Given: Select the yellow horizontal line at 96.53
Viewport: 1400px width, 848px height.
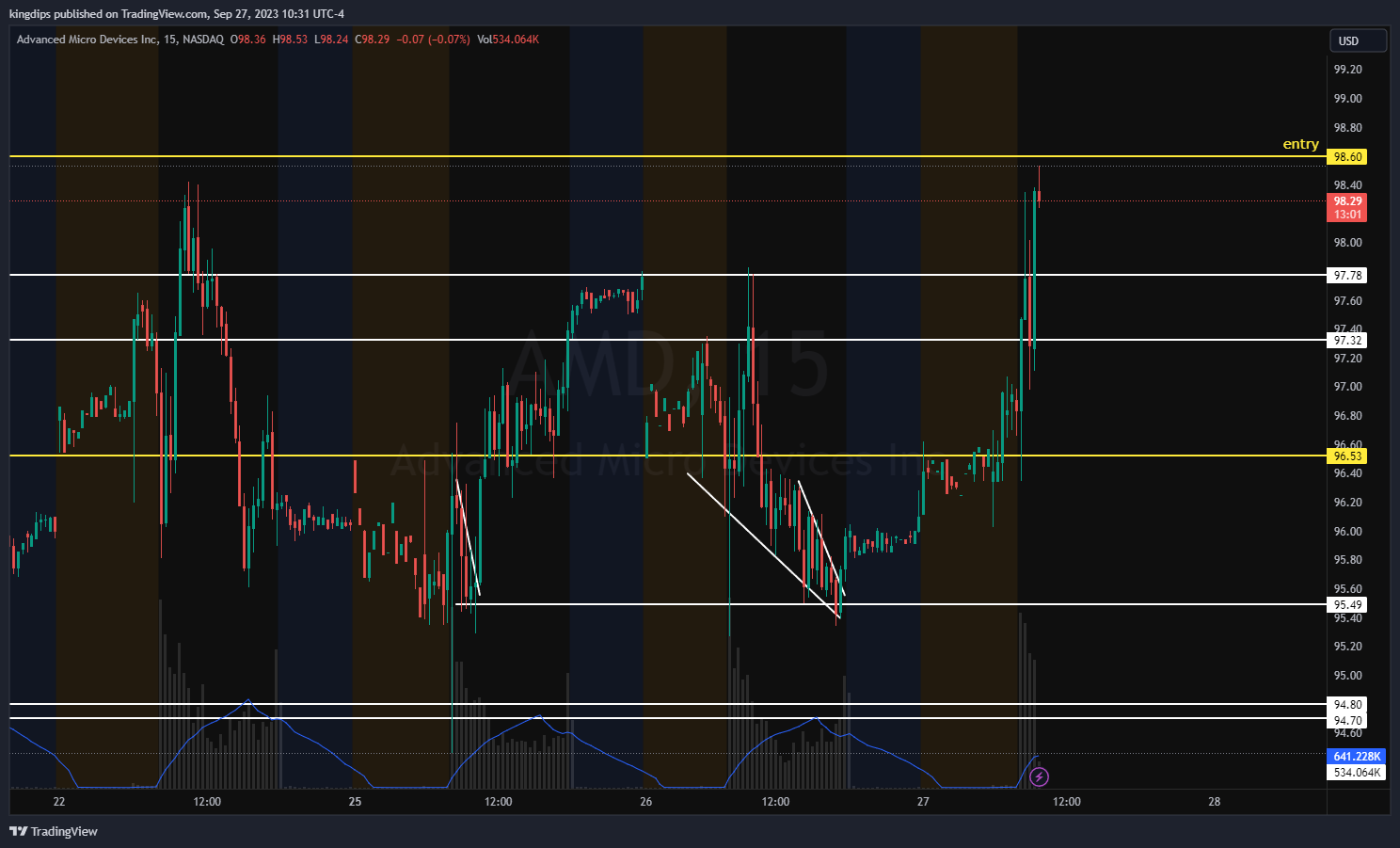Looking at the screenshot, I should (668, 456).
